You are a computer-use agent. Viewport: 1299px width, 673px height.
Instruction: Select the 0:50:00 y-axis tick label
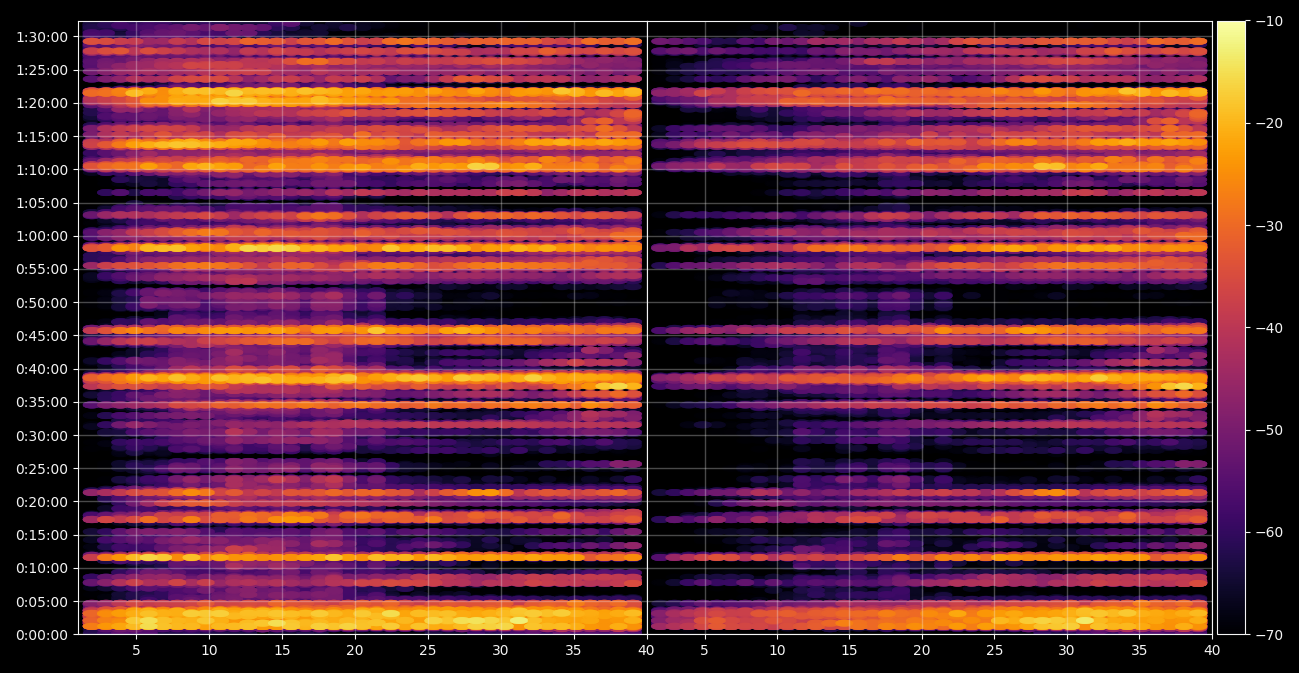(x=43, y=302)
